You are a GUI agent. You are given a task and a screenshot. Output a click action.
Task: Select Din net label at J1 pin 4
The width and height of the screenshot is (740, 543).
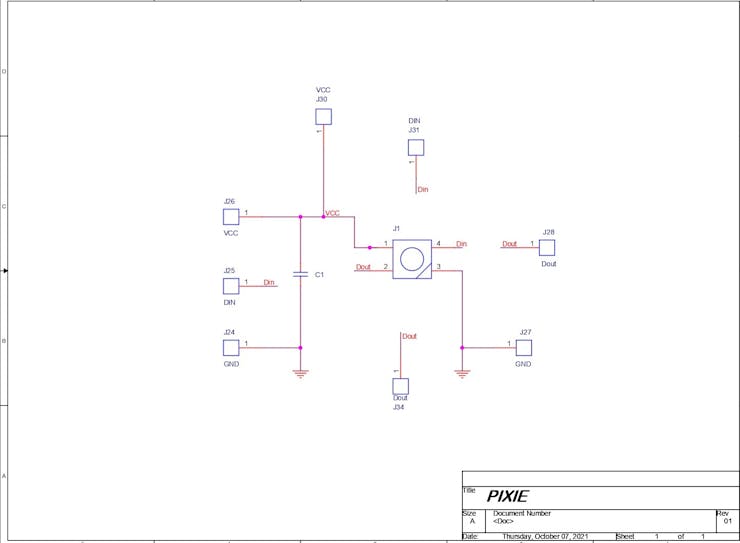[461, 244]
